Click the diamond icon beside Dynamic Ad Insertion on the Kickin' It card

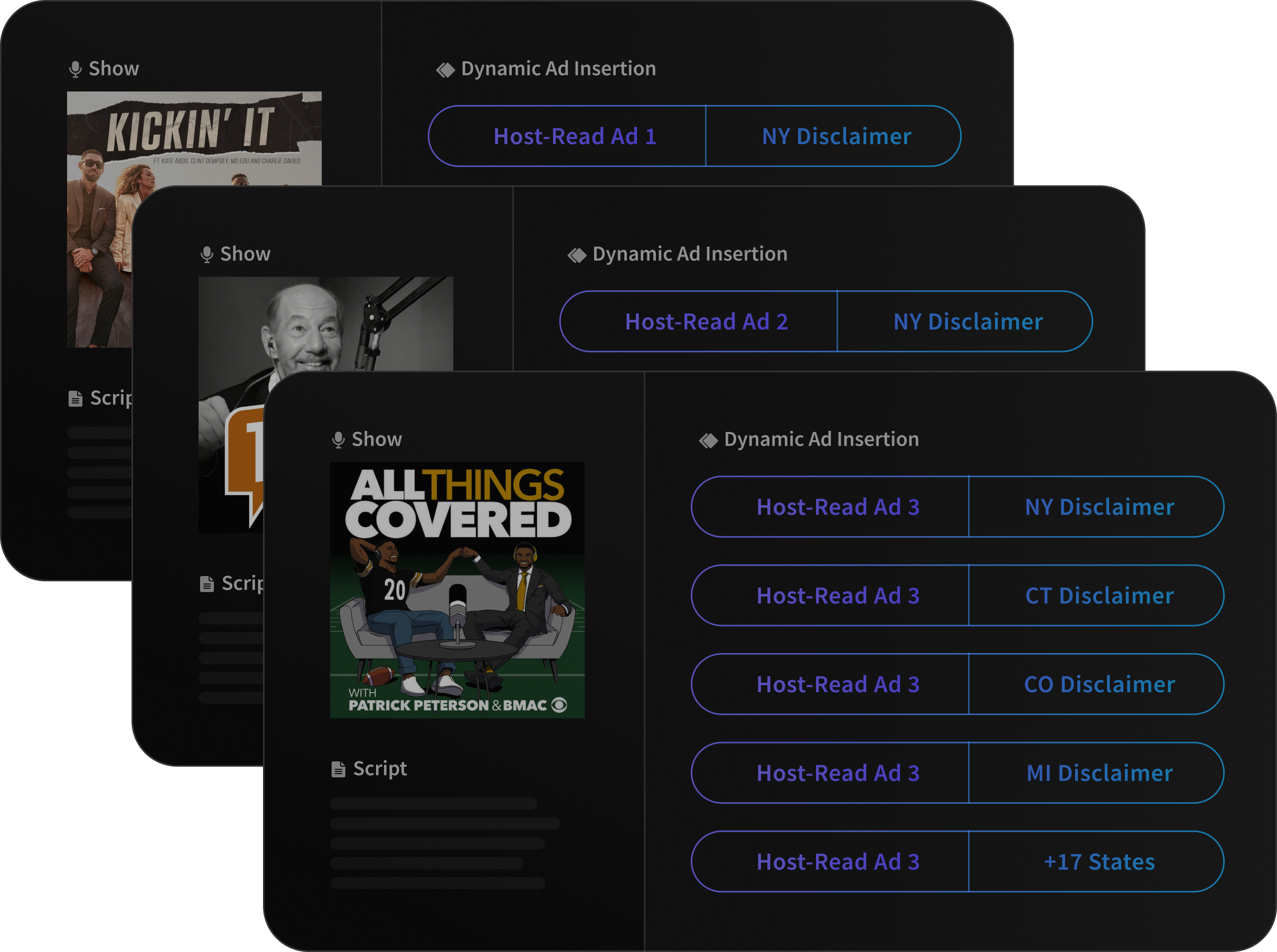click(x=445, y=70)
